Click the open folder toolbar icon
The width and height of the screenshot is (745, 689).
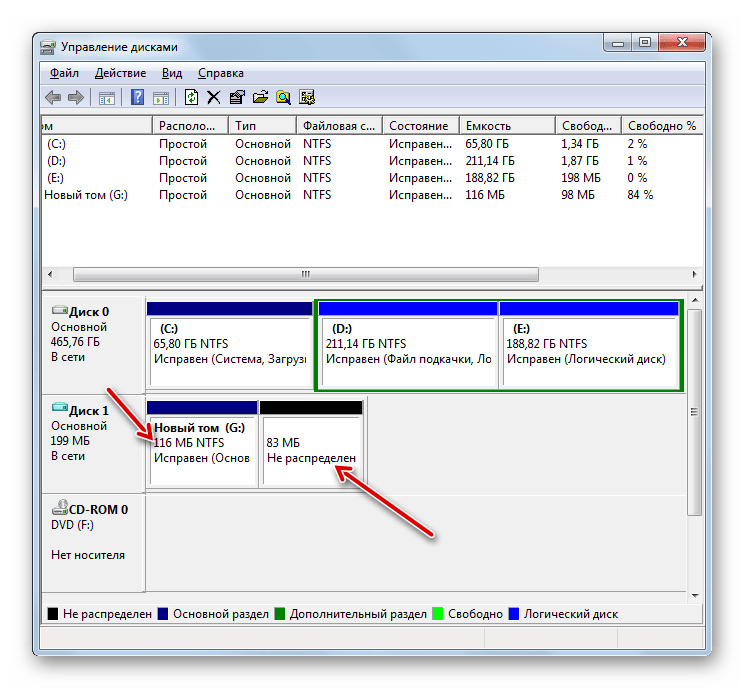260,97
